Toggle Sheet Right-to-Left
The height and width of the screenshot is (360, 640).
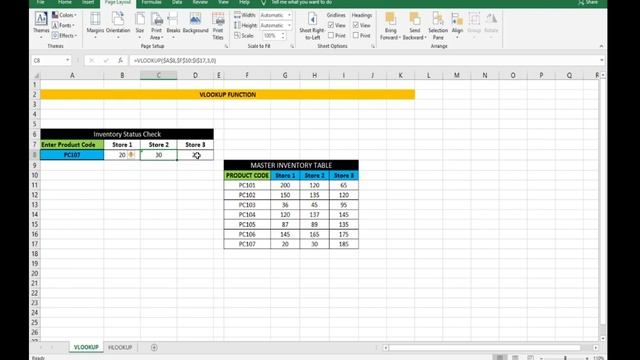coord(312,25)
